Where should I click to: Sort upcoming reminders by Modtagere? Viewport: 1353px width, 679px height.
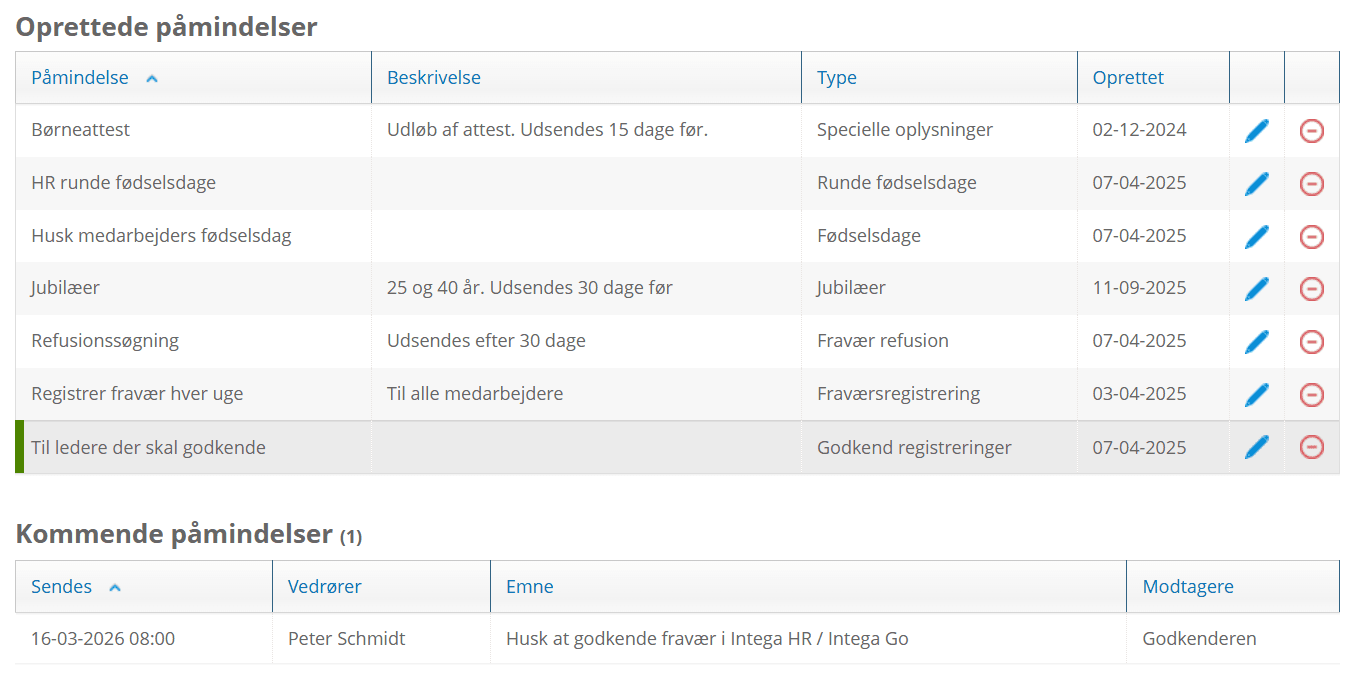tap(1188, 587)
